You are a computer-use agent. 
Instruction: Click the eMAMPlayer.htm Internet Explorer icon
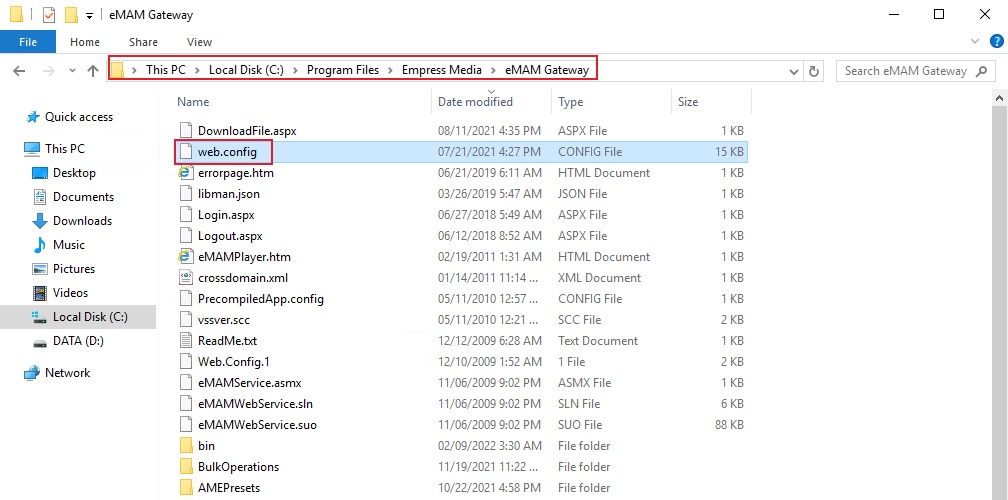coord(186,256)
